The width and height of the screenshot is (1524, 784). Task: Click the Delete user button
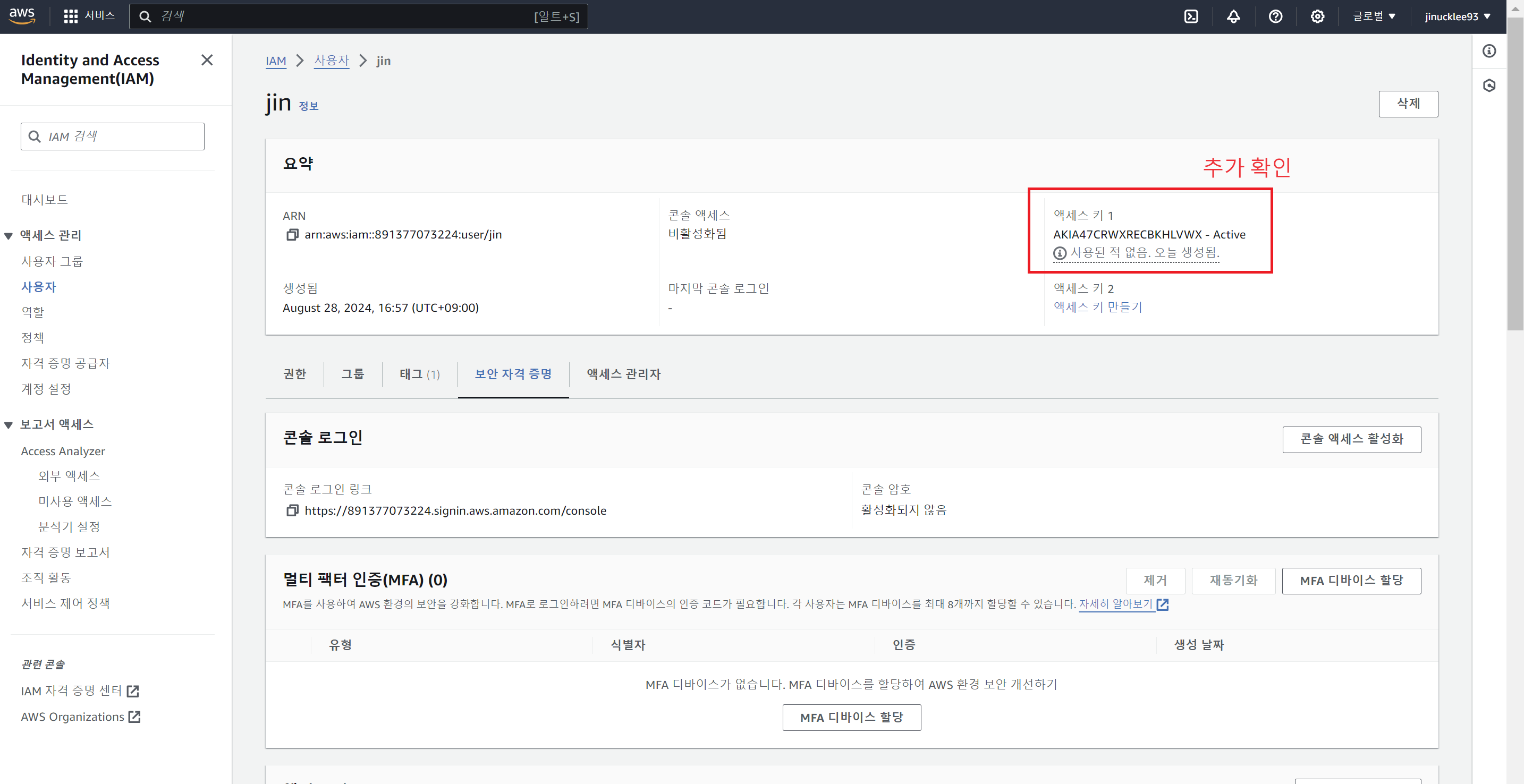pos(1408,104)
